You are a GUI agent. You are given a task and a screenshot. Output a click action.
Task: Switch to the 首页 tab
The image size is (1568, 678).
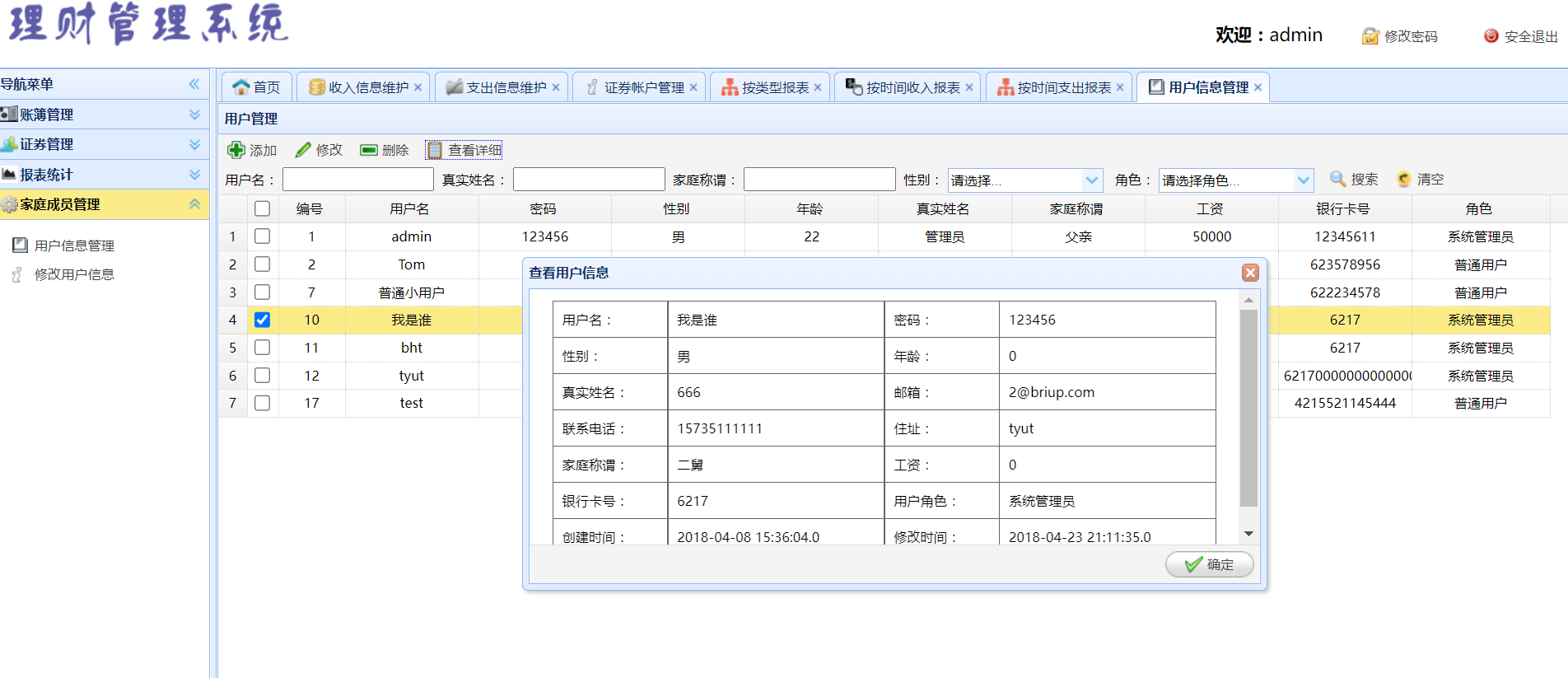(x=257, y=87)
